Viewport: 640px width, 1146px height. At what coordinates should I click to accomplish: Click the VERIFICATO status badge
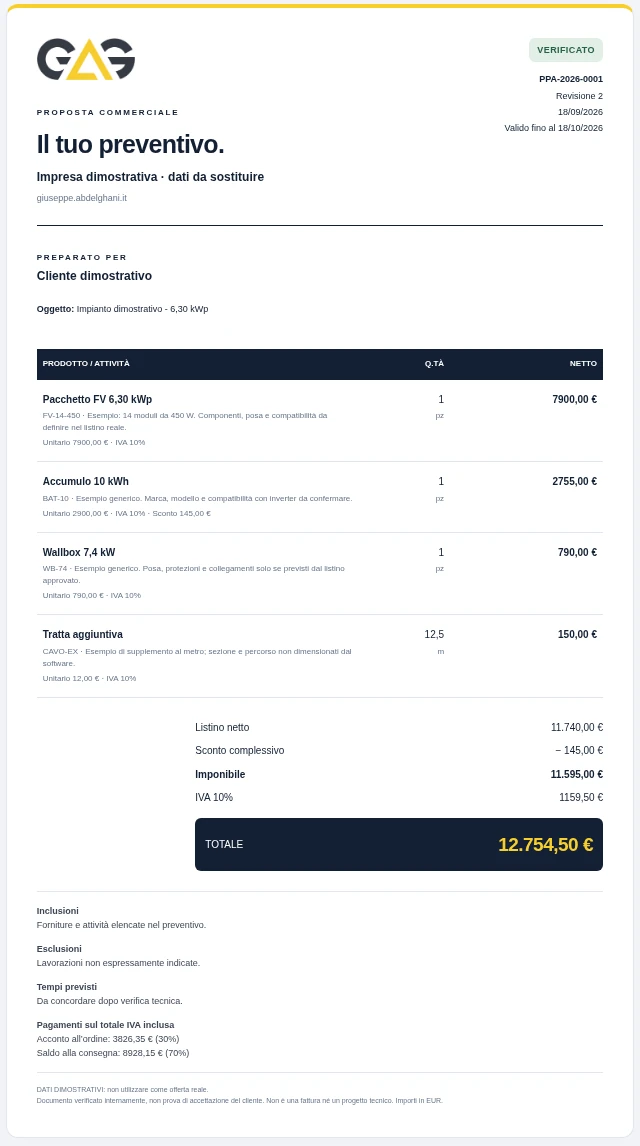pyautogui.click(x=565, y=50)
